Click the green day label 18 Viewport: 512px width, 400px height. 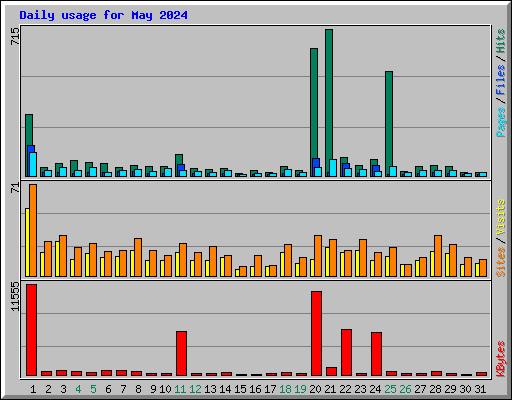click(285, 389)
